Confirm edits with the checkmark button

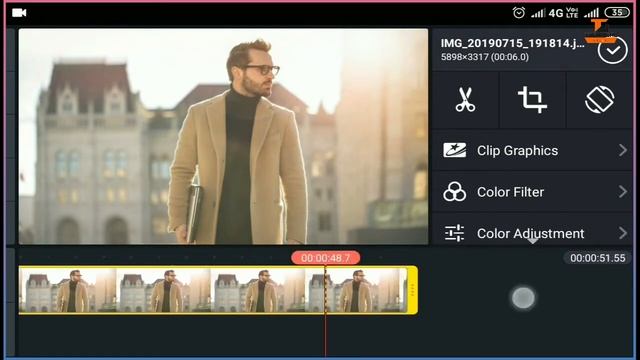pyautogui.click(x=612, y=50)
